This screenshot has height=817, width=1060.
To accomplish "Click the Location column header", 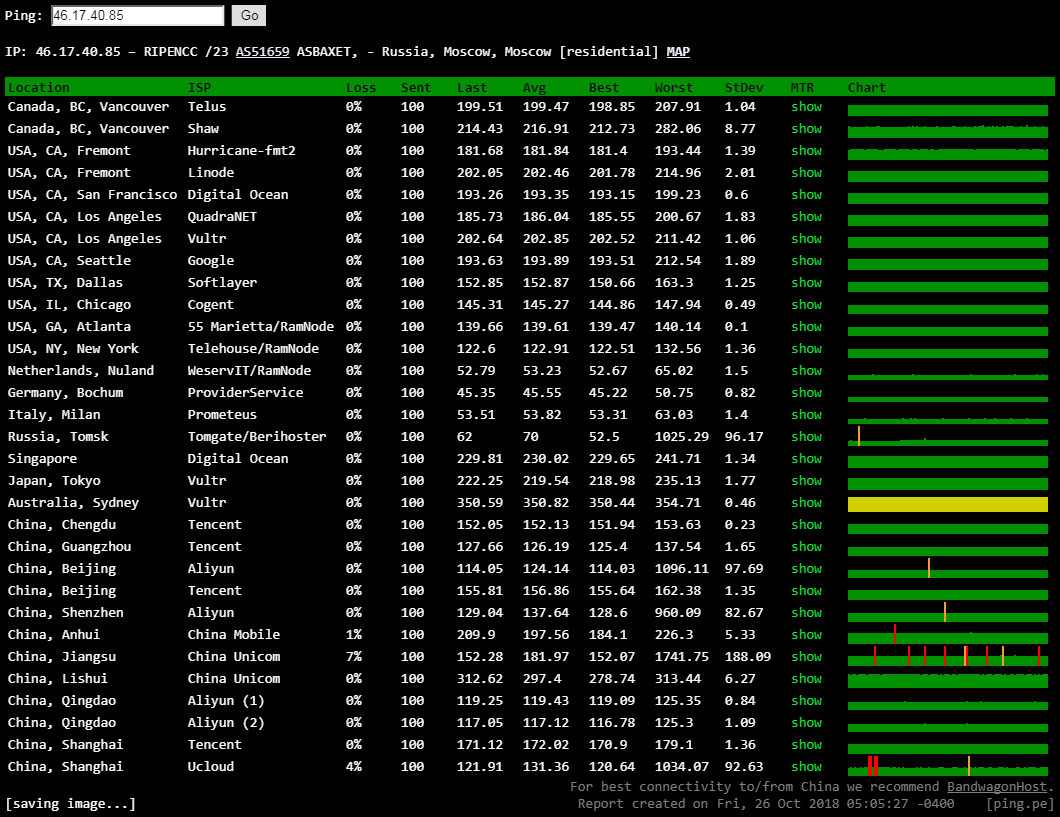I will (x=39, y=88).
